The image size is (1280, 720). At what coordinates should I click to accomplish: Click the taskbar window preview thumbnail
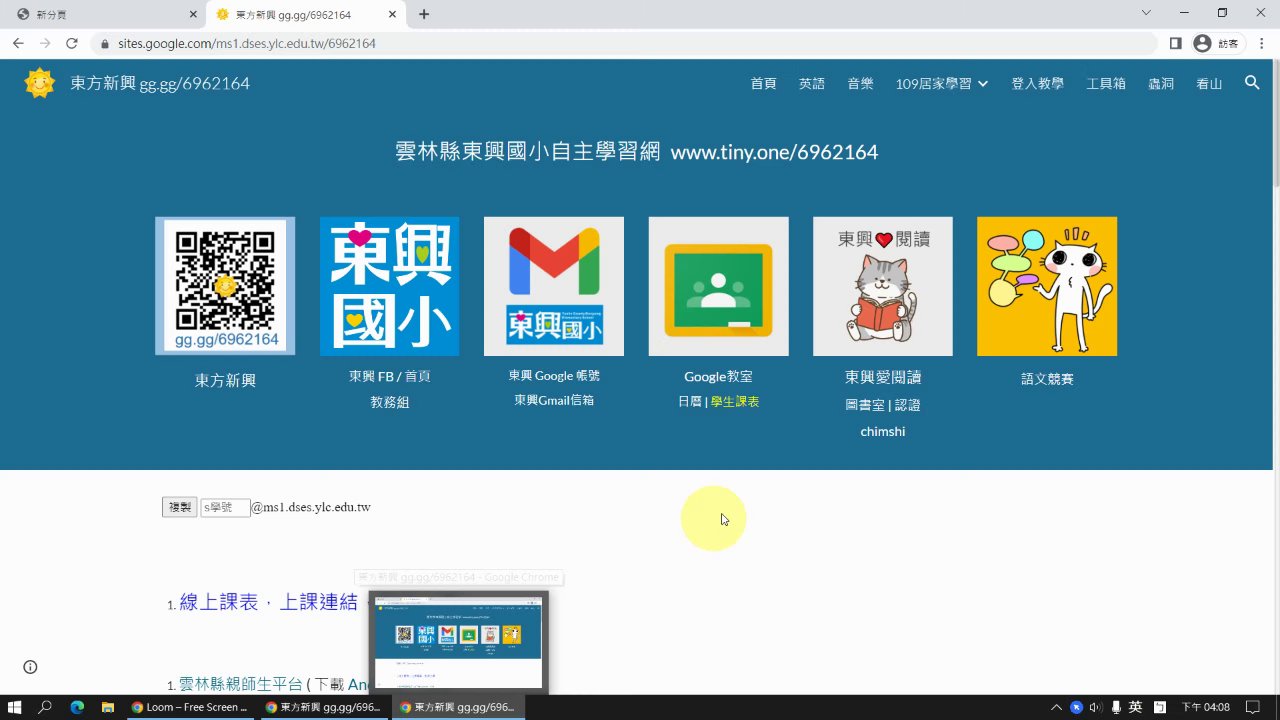pos(458,641)
